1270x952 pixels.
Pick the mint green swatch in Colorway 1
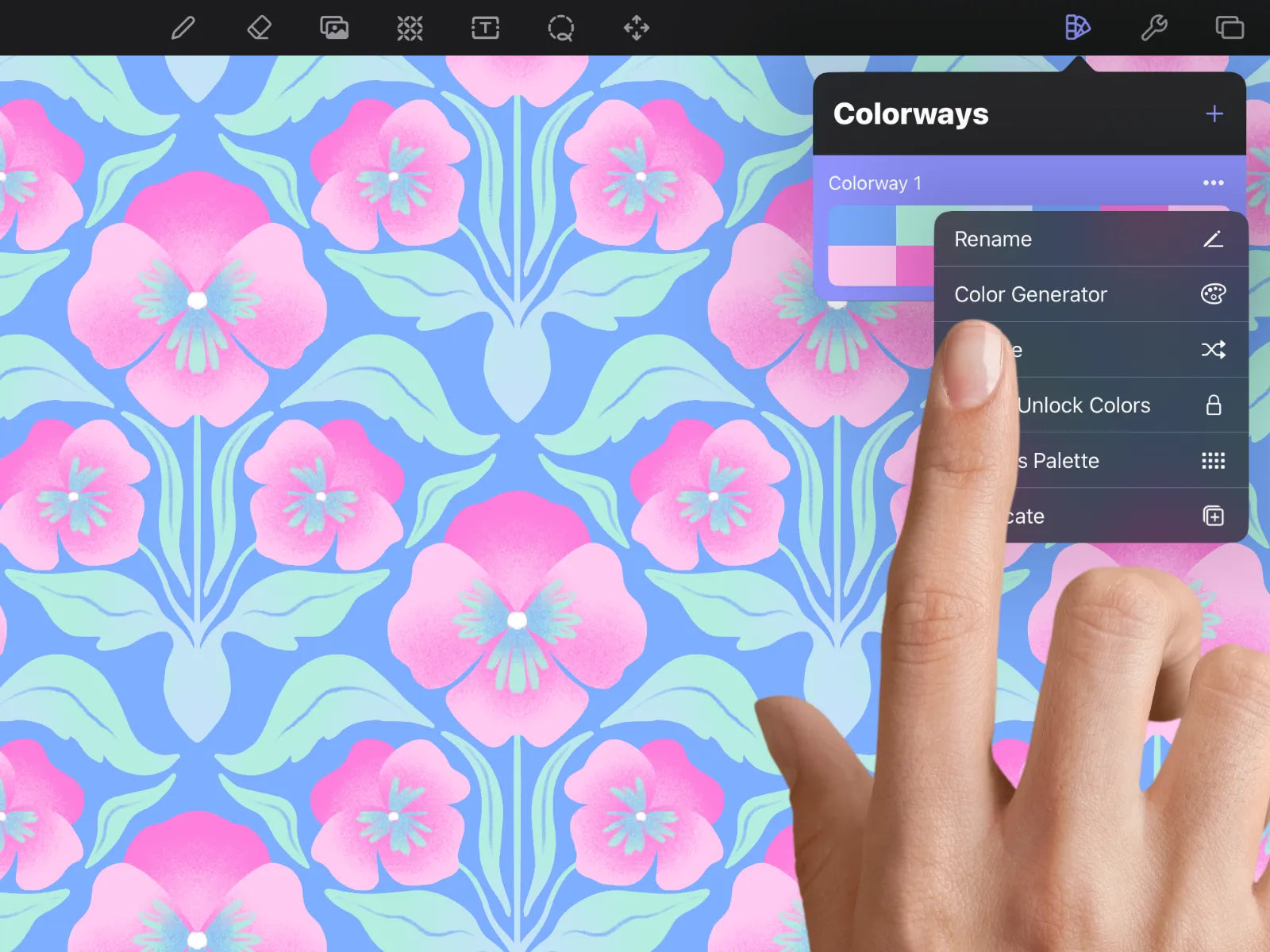coord(914,226)
